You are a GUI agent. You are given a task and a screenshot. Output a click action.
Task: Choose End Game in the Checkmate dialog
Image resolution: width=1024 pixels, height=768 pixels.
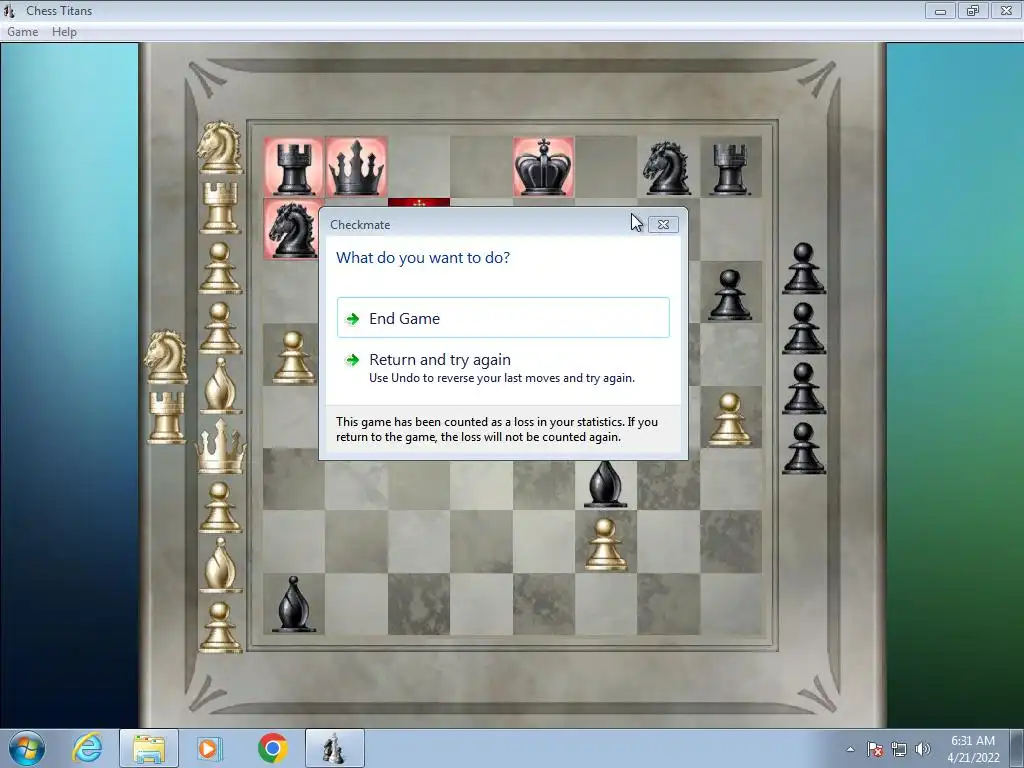503,318
